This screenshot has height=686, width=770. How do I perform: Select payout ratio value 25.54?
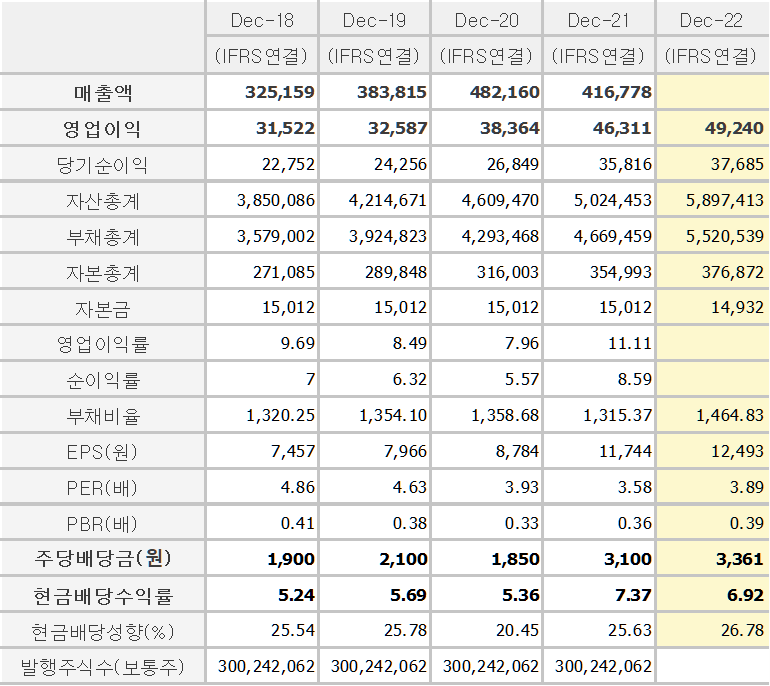pyautogui.click(x=293, y=630)
